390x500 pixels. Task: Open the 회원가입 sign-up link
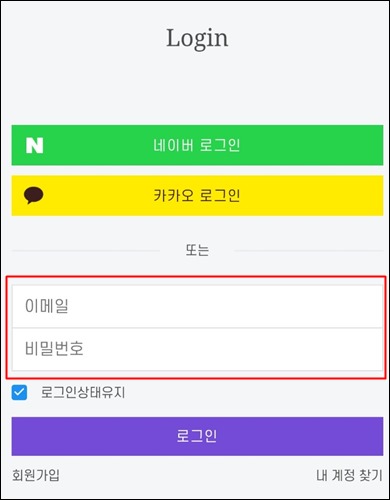pyautogui.click(x=36, y=475)
